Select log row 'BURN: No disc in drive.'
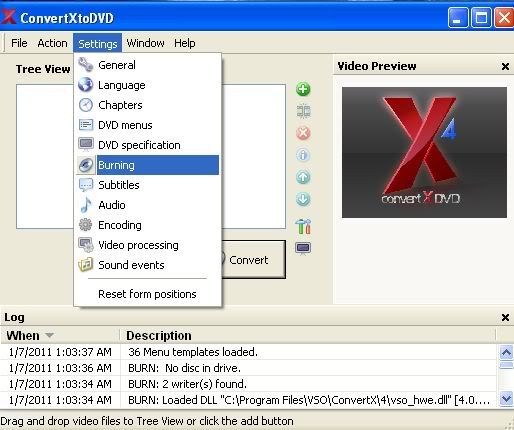This screenshot has height=430, width=514. pos(249,368)
